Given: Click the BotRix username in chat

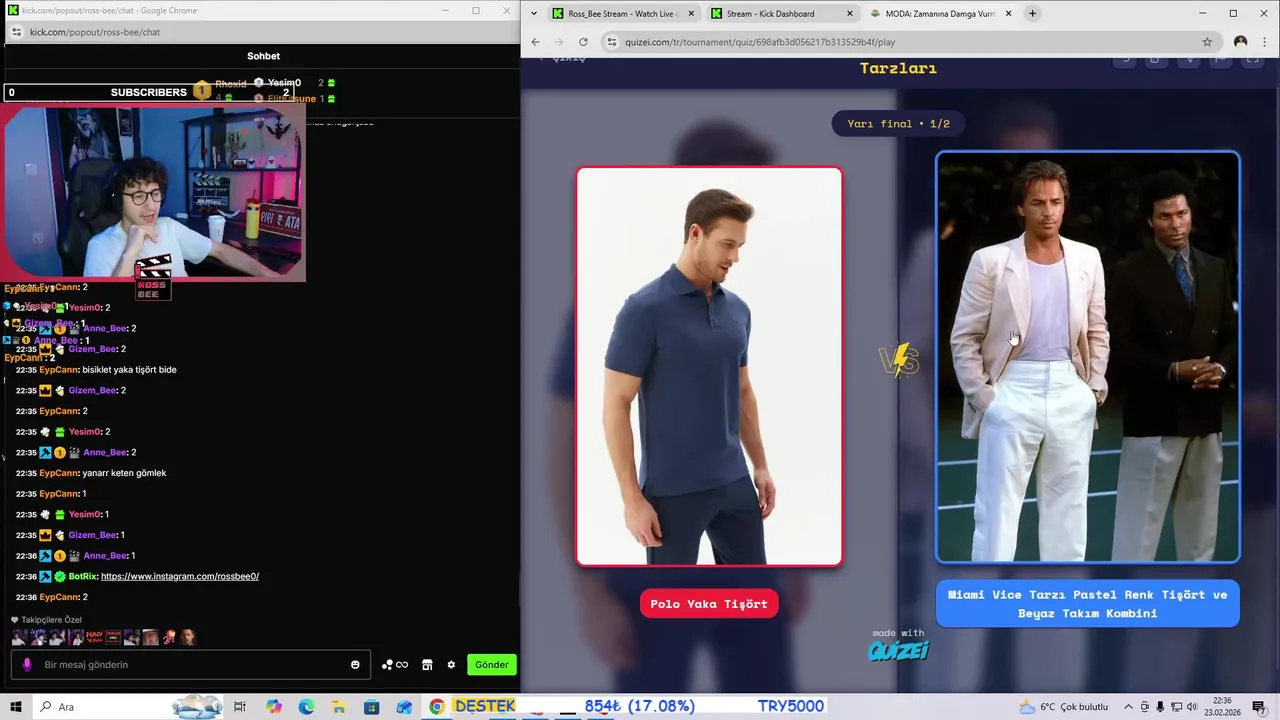Looking at the screenshot, I should 82,576.
